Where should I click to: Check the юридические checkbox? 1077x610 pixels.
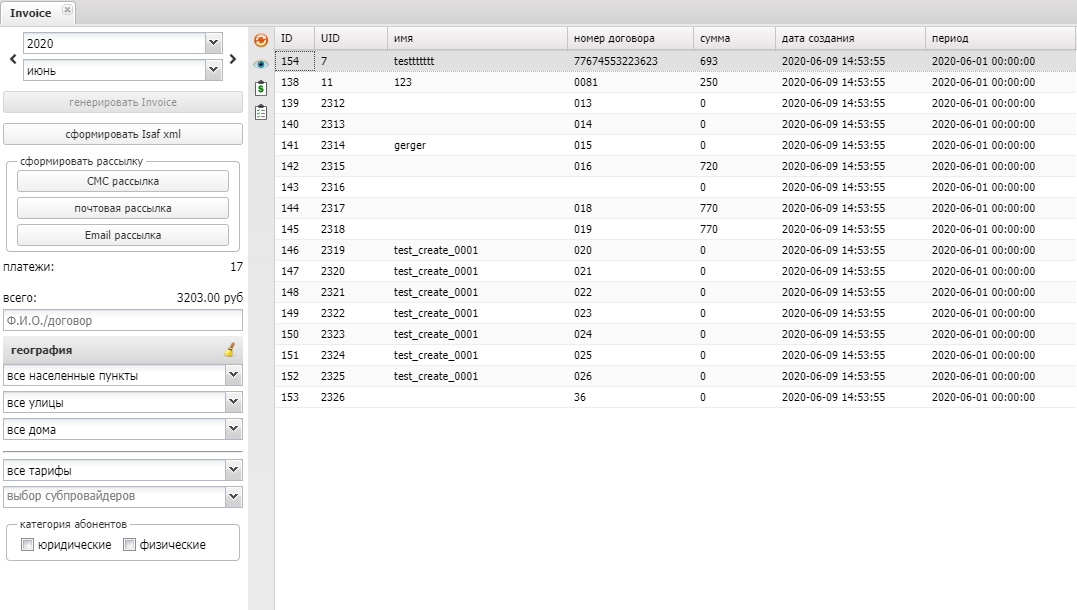pos(27,545)
